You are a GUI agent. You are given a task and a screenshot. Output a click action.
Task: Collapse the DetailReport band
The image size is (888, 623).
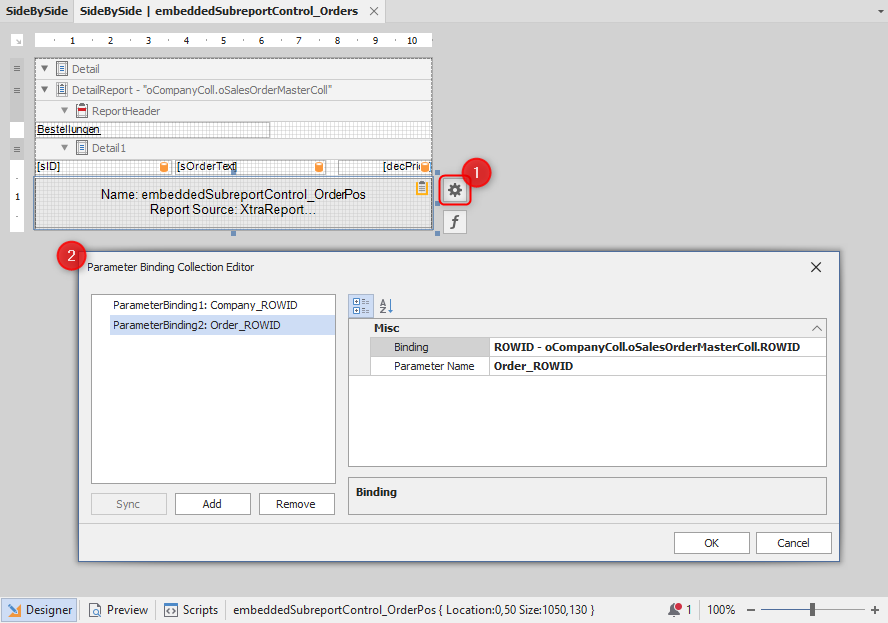pos(45,89)
